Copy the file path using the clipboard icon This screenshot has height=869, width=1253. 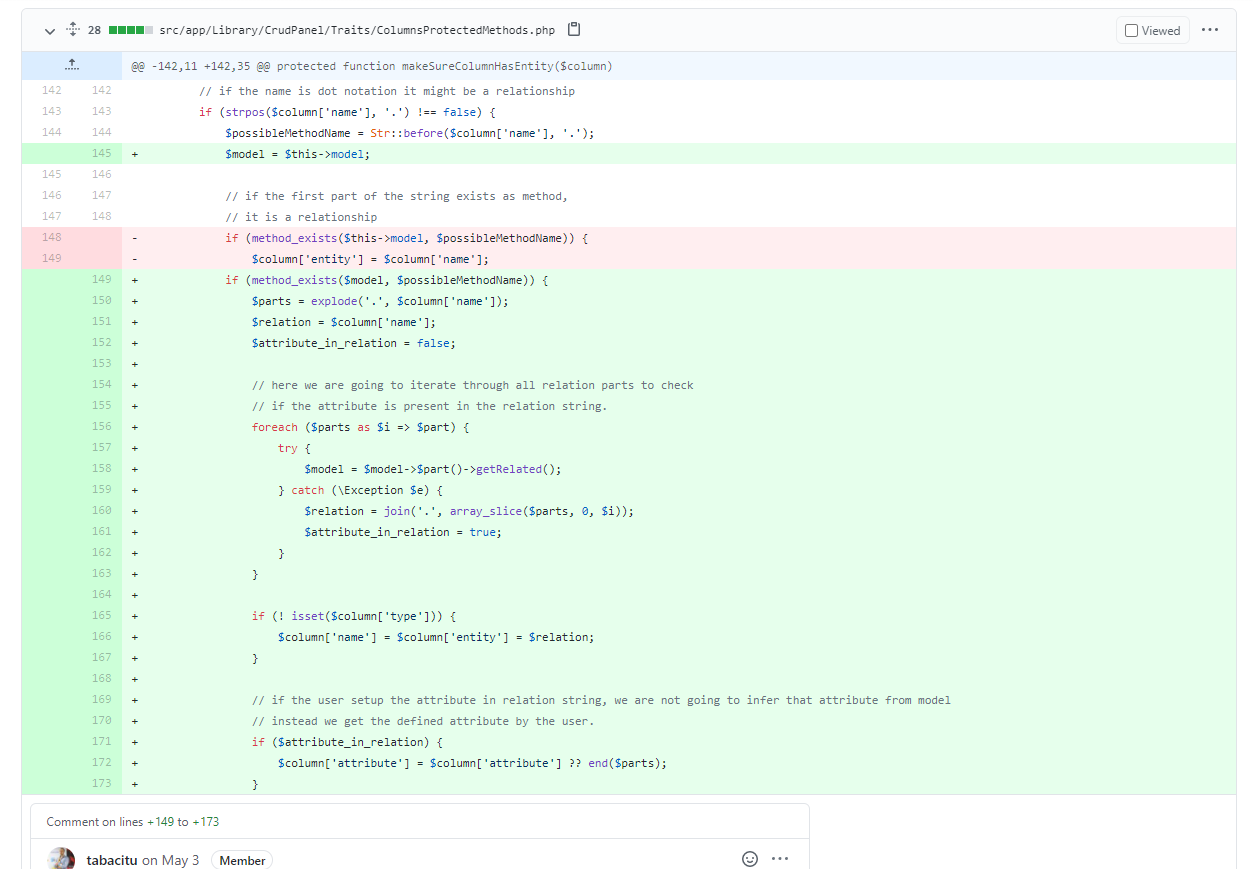click(x=573, y=30)
